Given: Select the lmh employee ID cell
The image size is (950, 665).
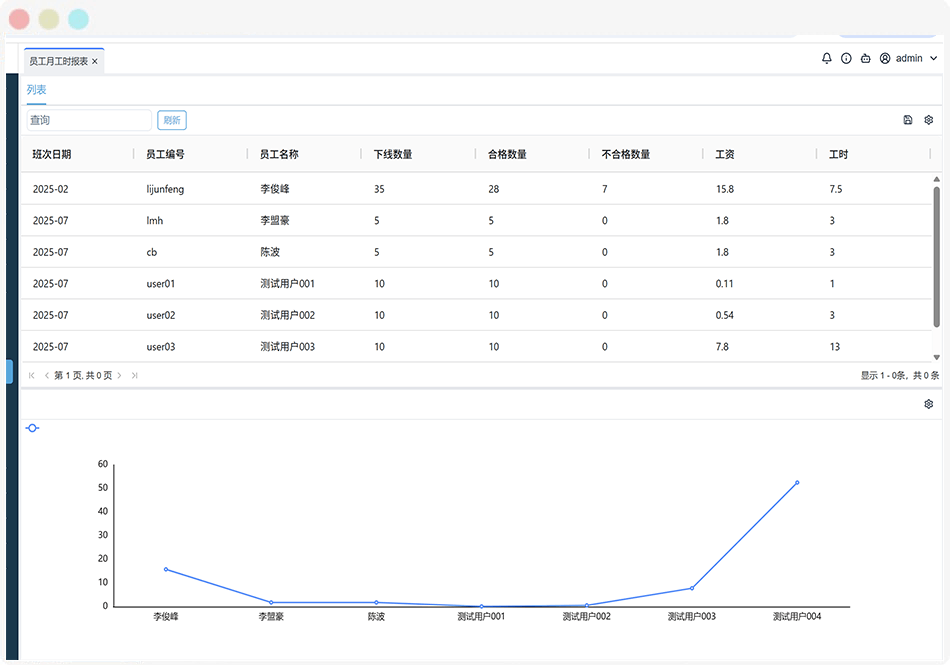Looking at the screenshot, I should click(154, 220).
